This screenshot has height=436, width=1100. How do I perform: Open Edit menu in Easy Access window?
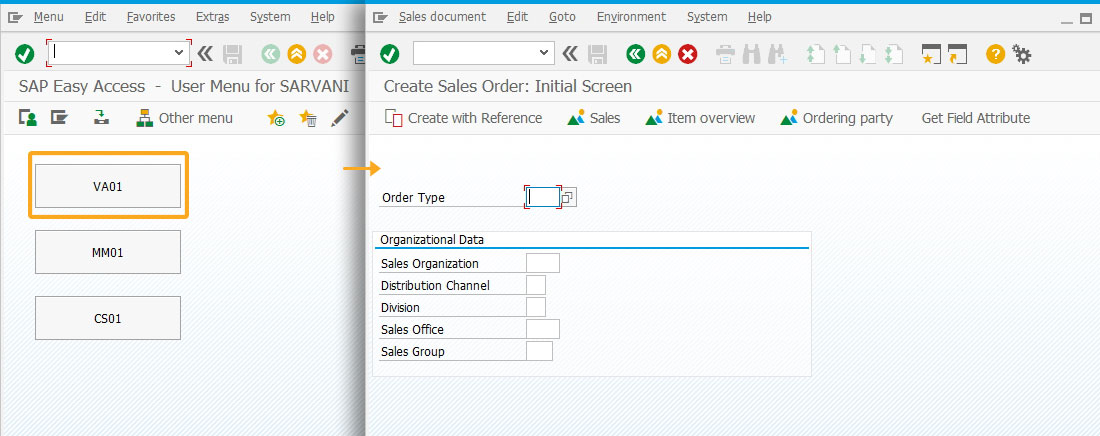95,17
